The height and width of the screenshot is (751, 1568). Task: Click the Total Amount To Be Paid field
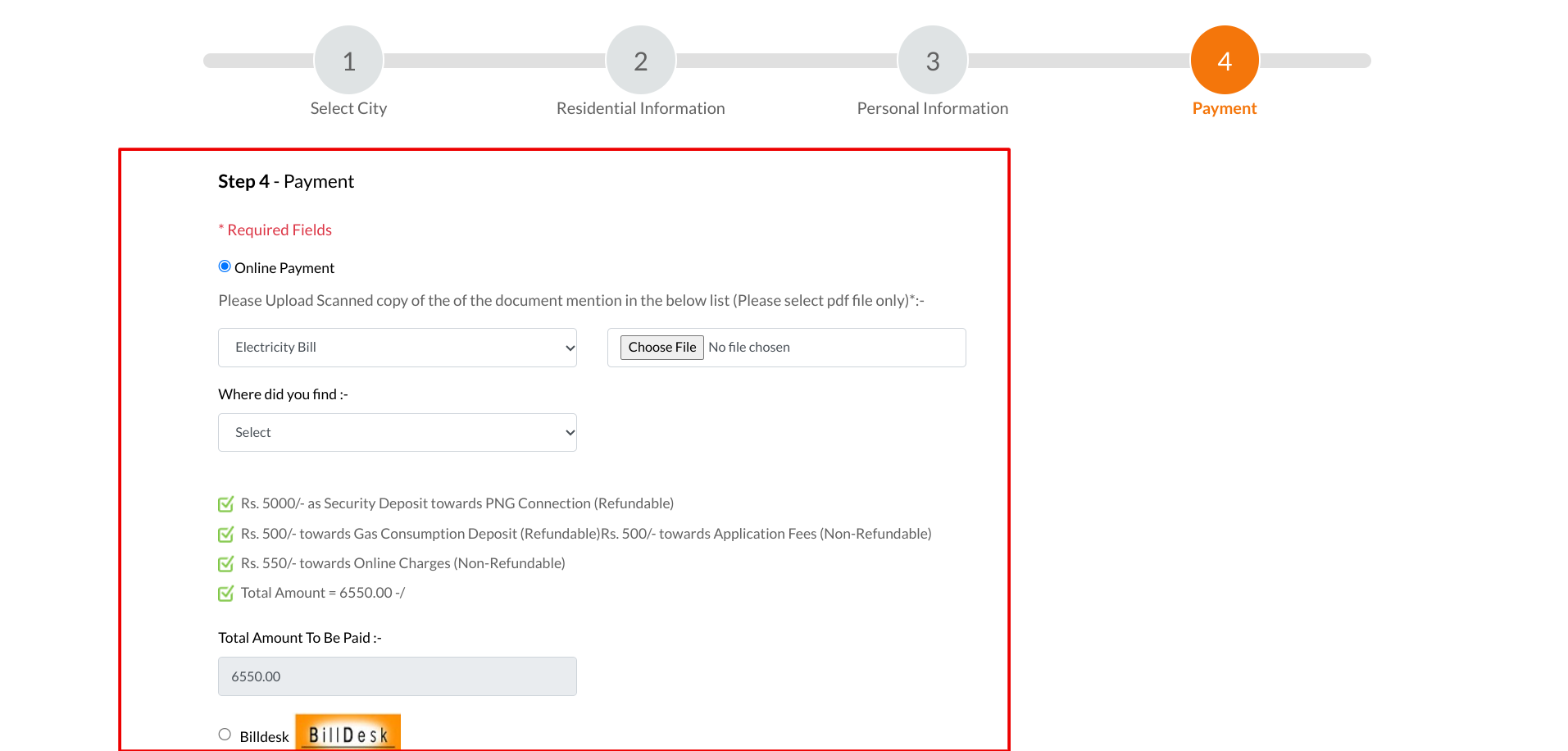pyautogui.click(x=398, y=676)
